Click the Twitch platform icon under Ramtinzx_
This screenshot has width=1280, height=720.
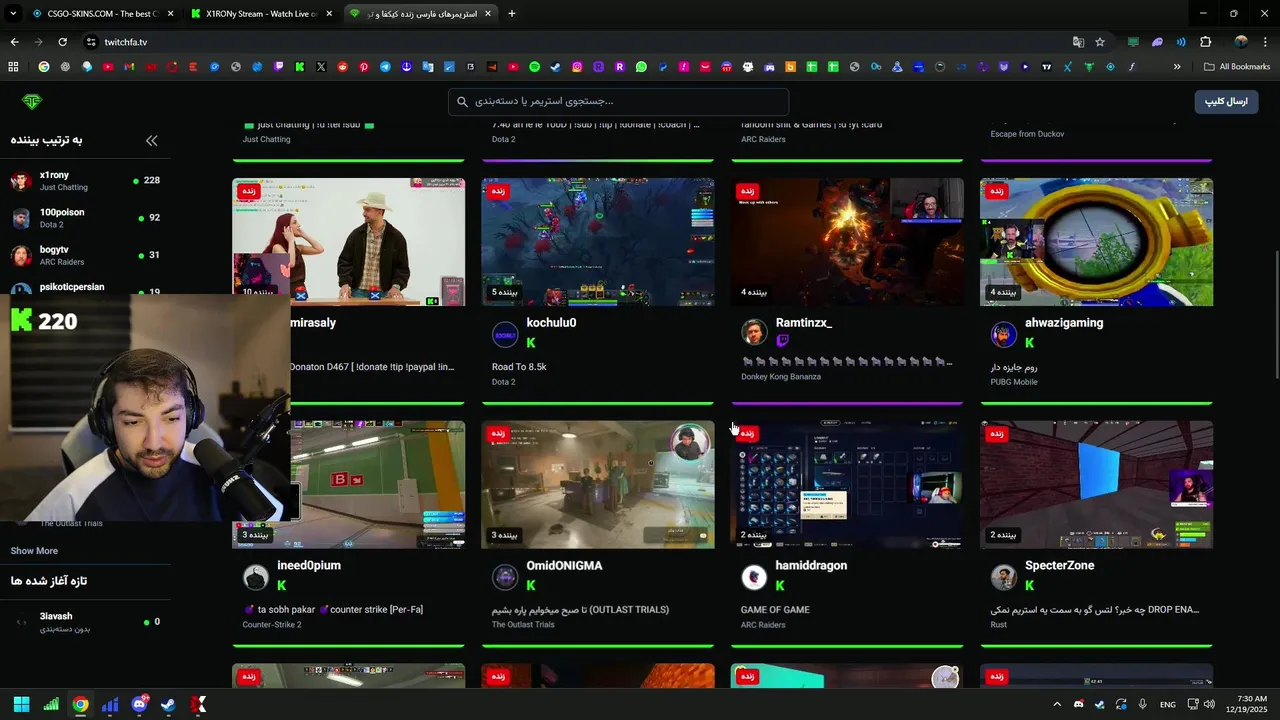pos(782,341)
